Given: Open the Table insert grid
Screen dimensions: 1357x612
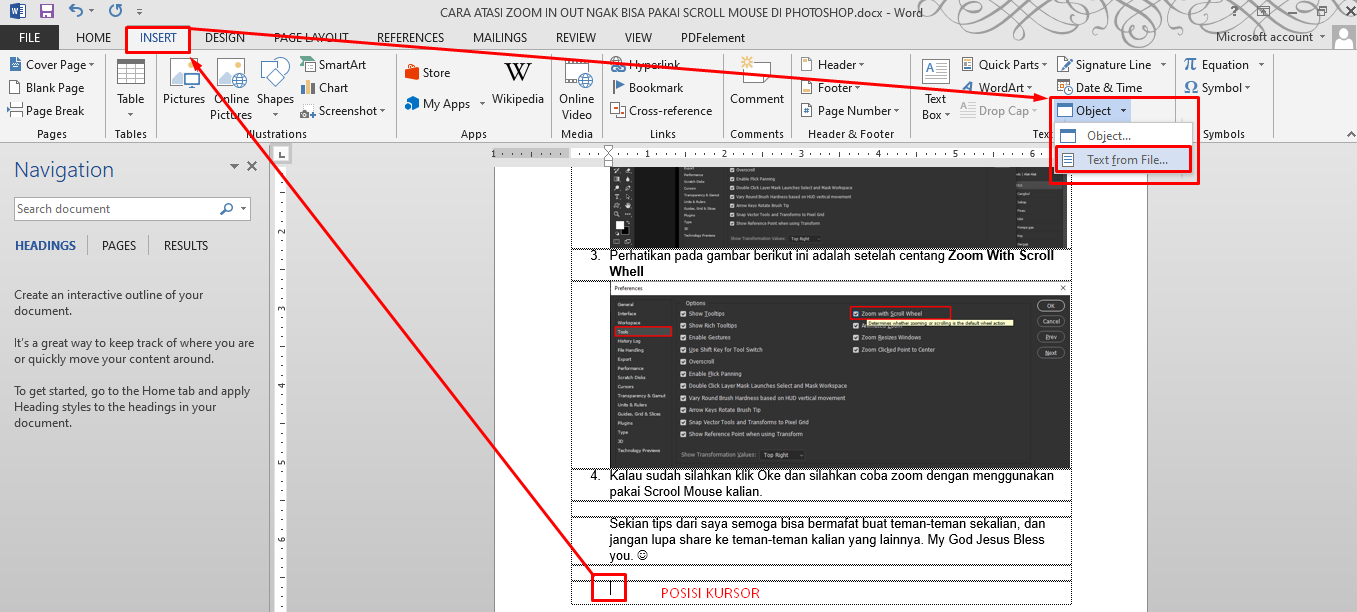Looking at the screenshot, I should [x=131, y=88].
